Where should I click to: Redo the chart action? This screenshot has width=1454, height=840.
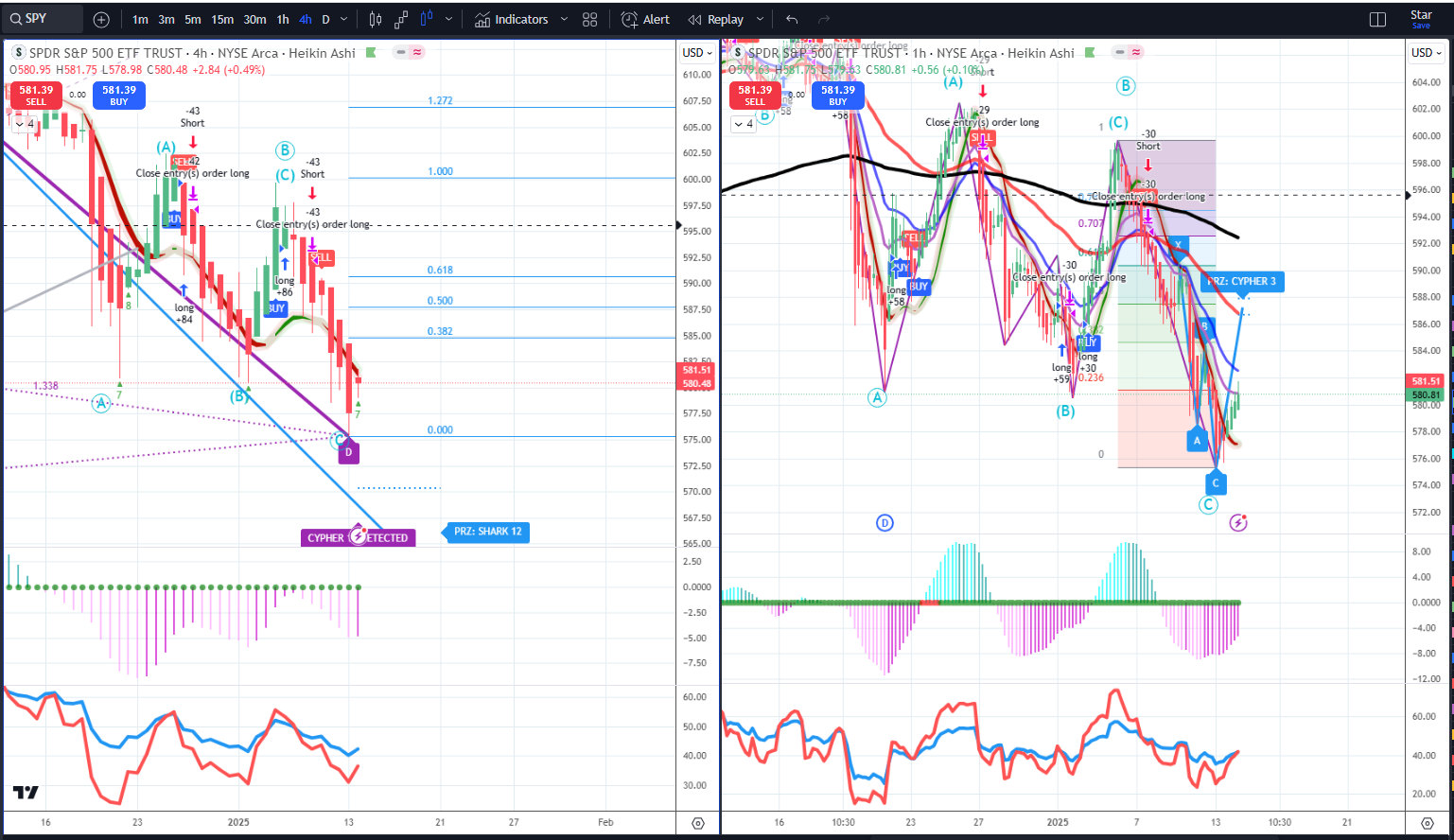[824, 20]
